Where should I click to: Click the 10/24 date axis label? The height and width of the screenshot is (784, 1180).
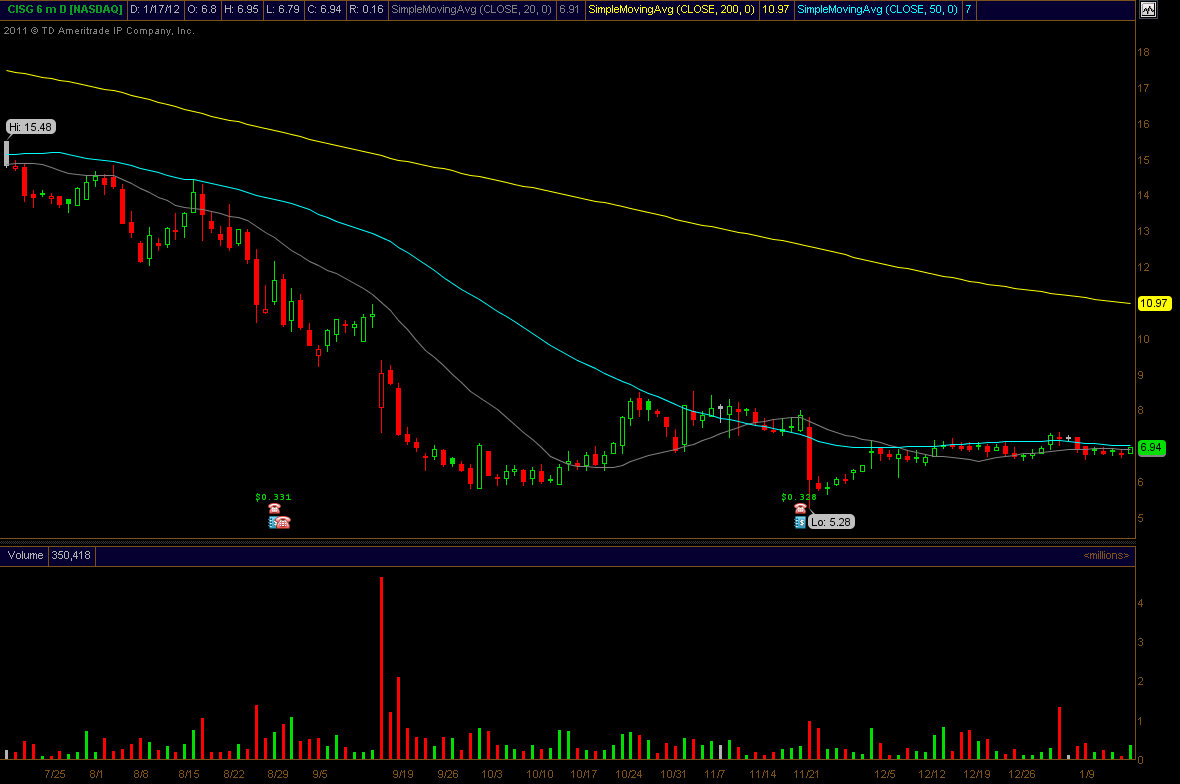pos(628,774)
